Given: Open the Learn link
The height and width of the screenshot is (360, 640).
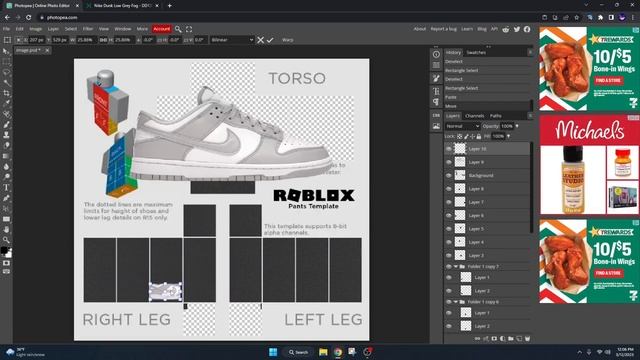Looking at the screenshot, I should [x=467, y=29].
